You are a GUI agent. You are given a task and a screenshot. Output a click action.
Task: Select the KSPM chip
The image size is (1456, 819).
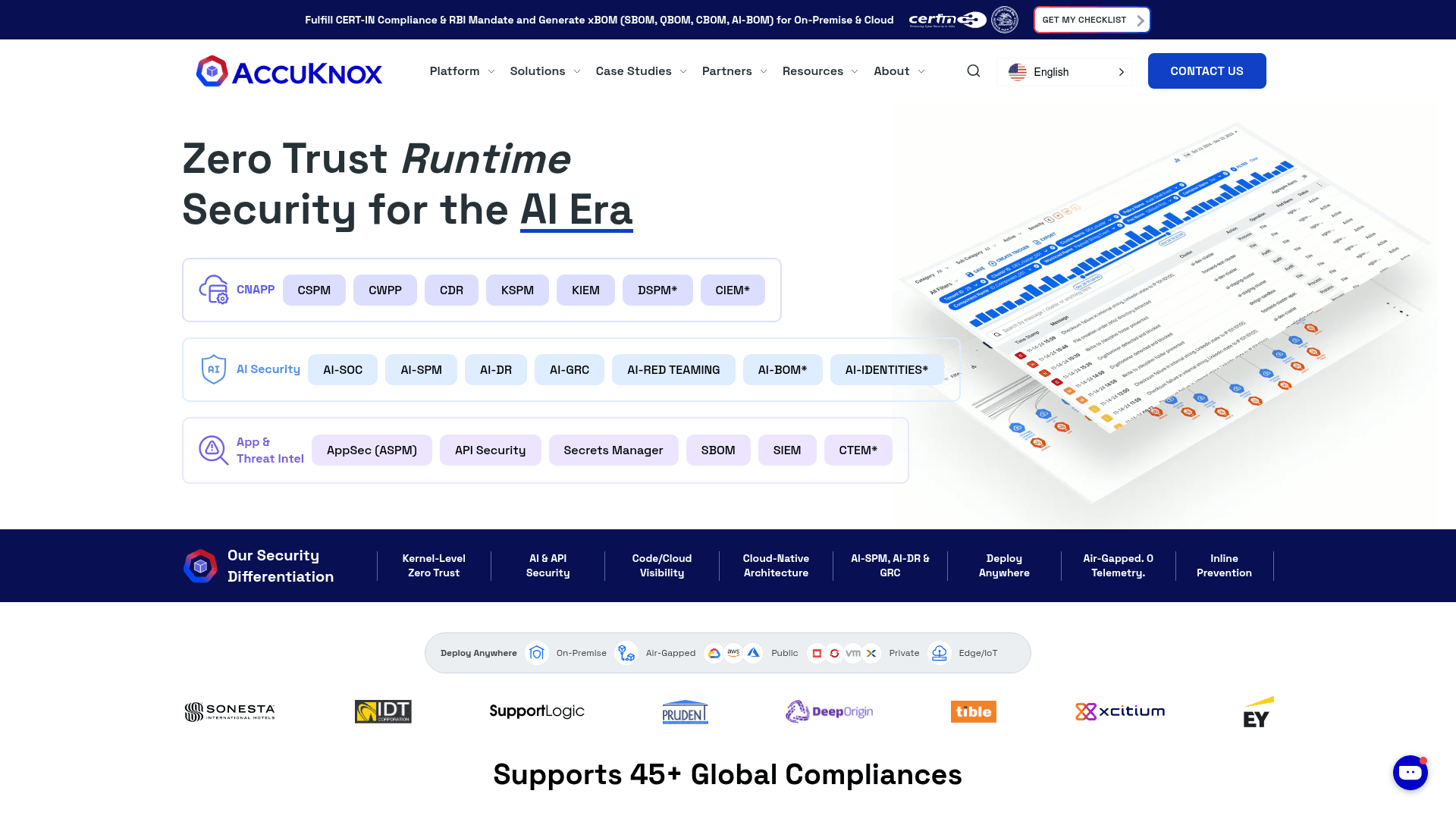coord(517,290)
